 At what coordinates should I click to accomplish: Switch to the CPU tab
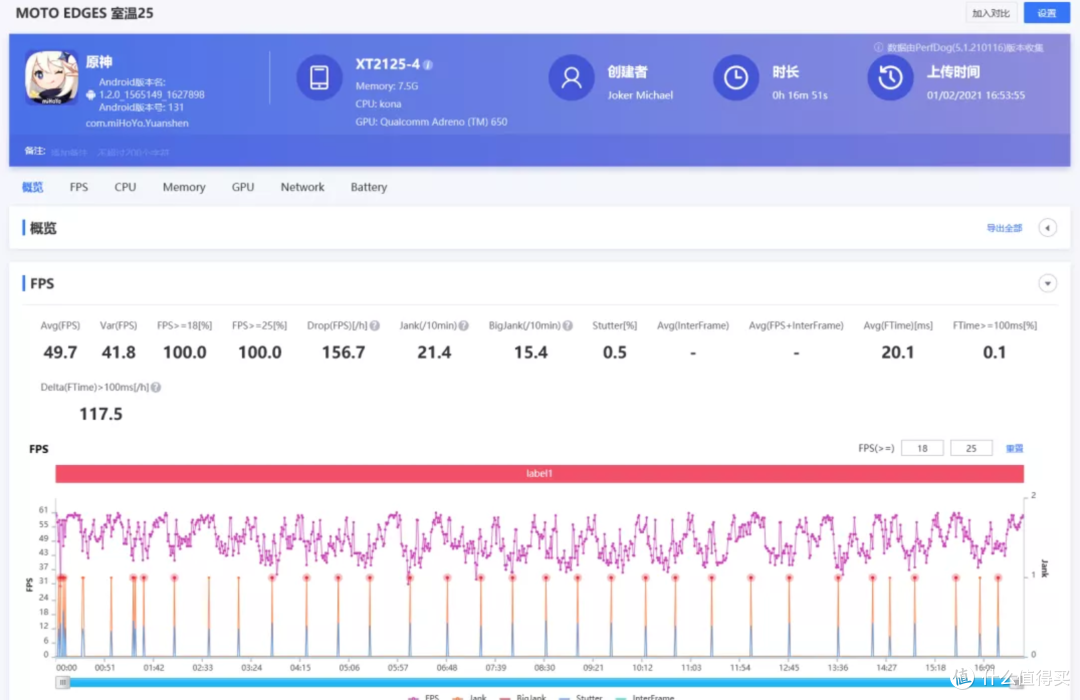[x=125, y=187]
